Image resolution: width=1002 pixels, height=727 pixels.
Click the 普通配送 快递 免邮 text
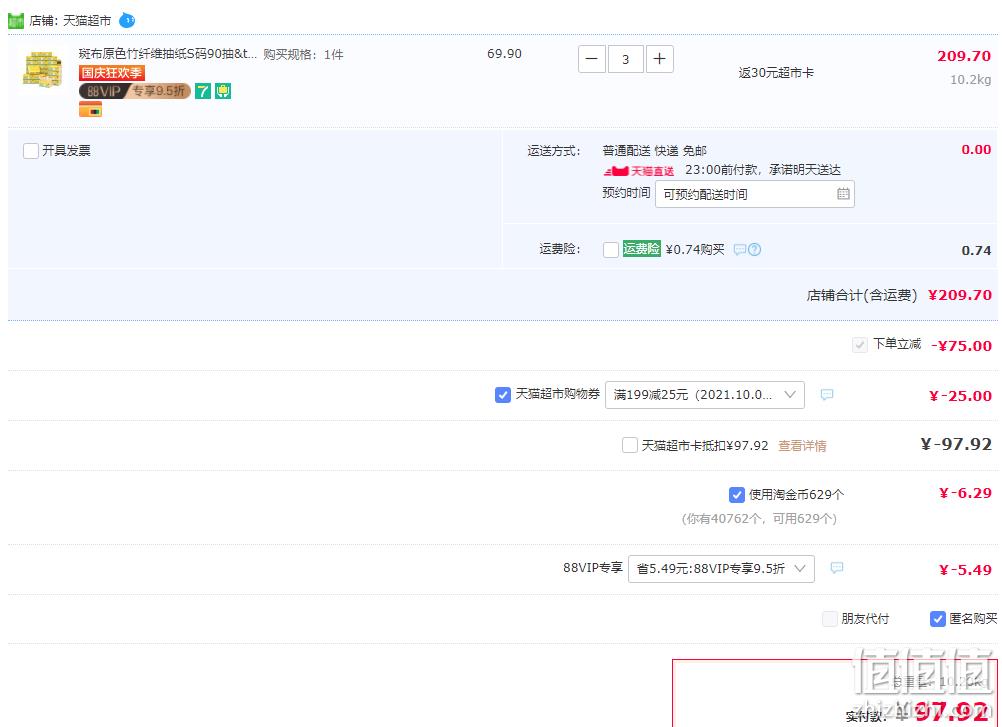tap(654, 151)
